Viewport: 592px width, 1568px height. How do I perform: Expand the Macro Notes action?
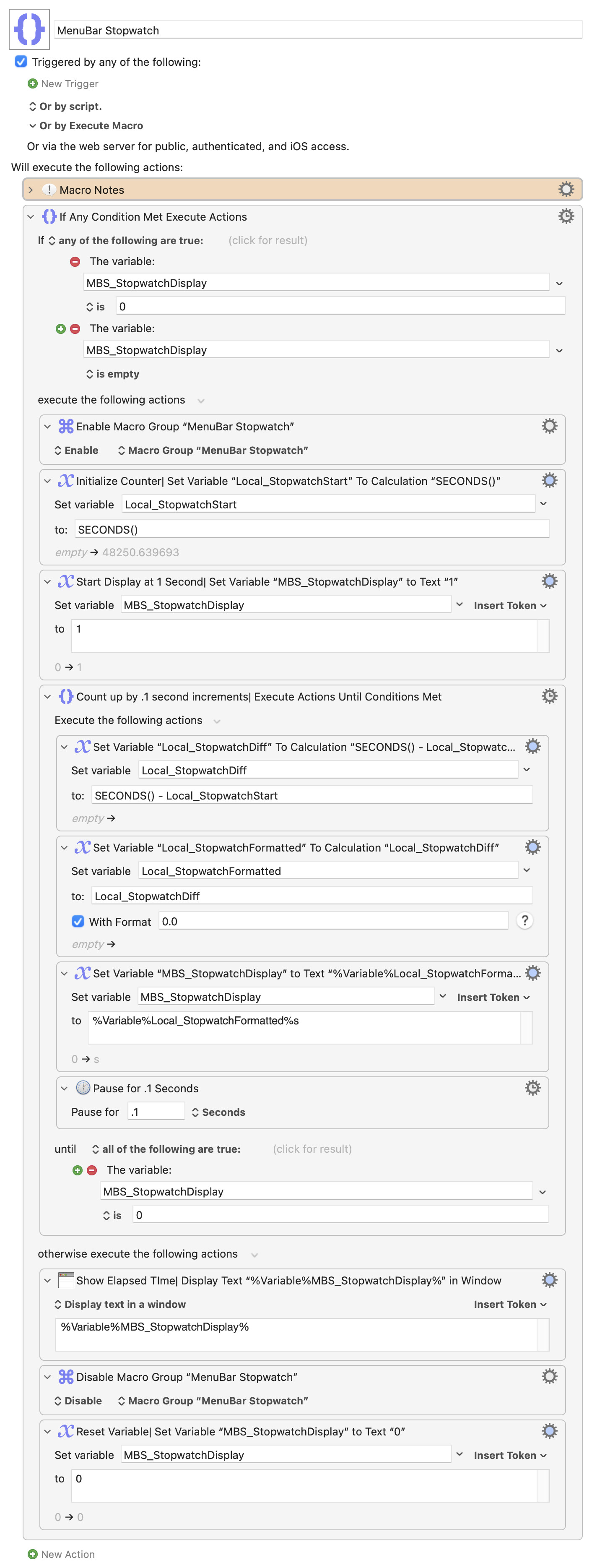click(31, 190)
